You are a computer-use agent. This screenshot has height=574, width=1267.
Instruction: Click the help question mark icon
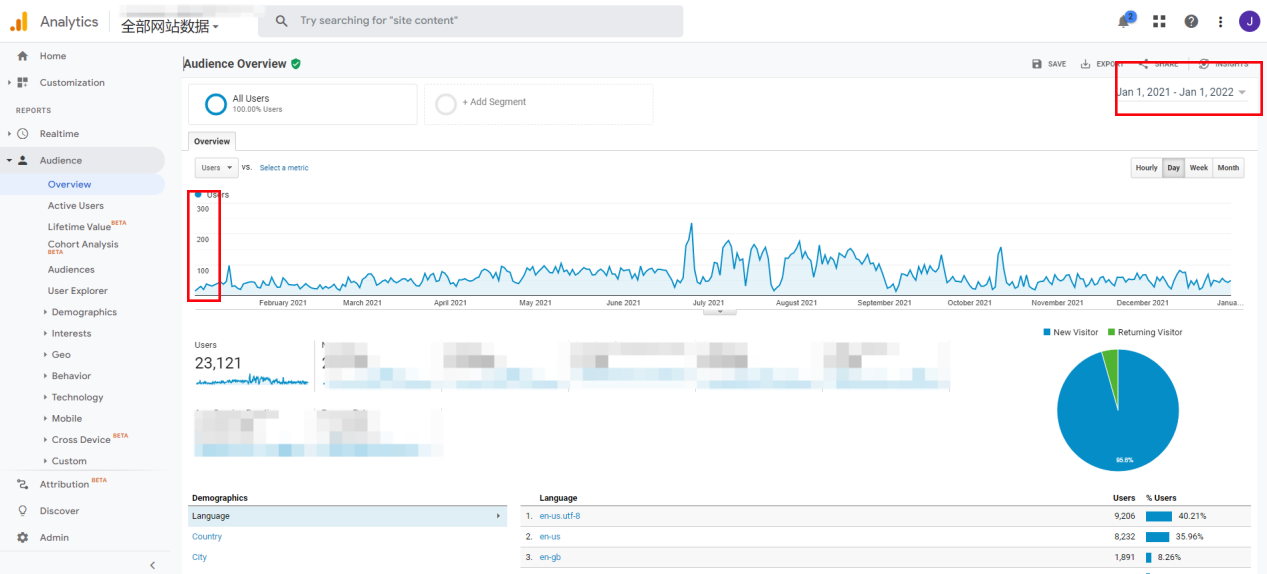pyautogui.click(x=1190, y=21)
